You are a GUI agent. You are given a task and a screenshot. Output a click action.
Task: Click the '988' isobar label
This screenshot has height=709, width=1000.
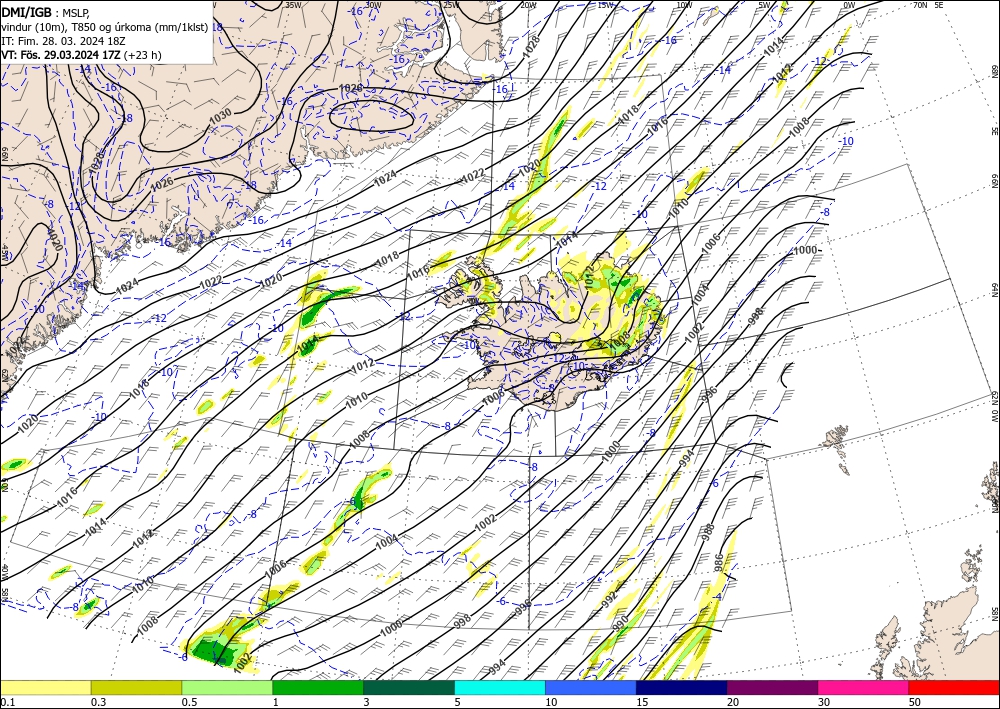(x=709, y=532)
